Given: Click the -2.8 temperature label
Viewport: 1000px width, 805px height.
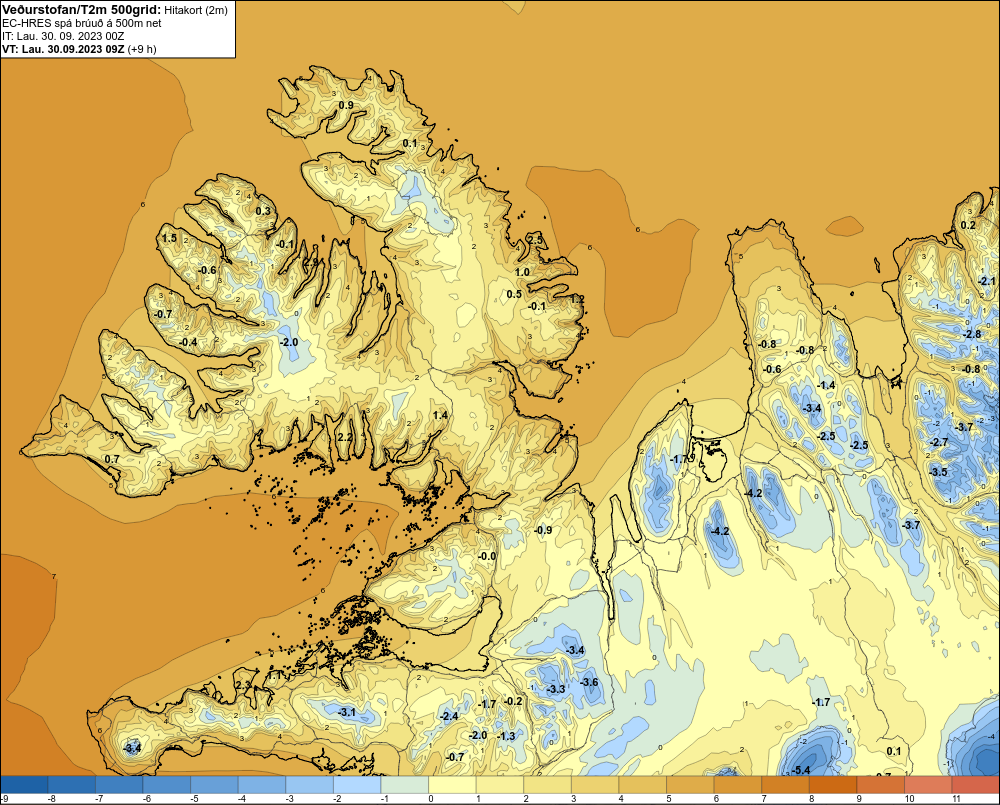Looking at the screenshot, I should 972,334.
